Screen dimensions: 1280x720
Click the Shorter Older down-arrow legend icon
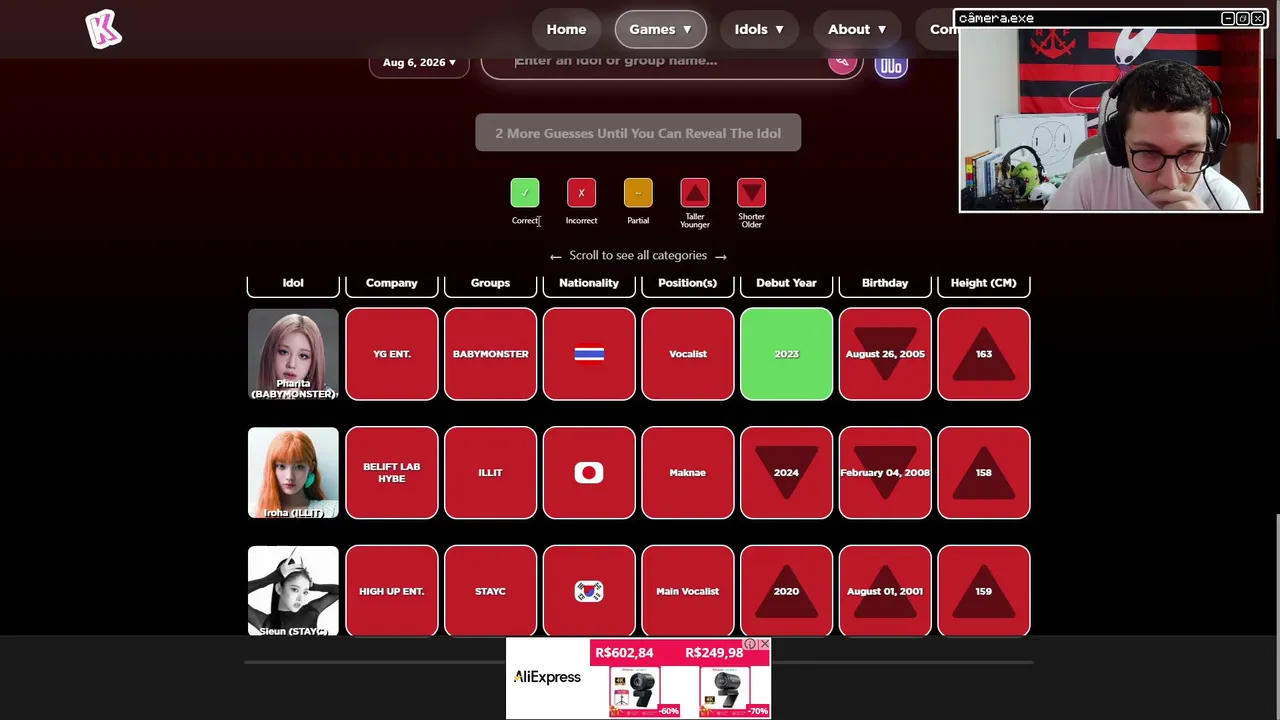tap(751, 192)
